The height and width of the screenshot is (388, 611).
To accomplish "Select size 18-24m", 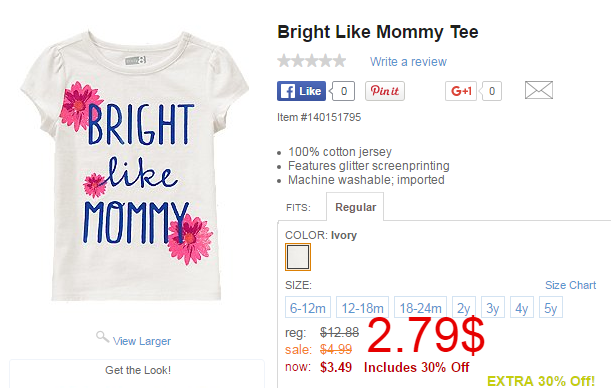I will (420, 307).
